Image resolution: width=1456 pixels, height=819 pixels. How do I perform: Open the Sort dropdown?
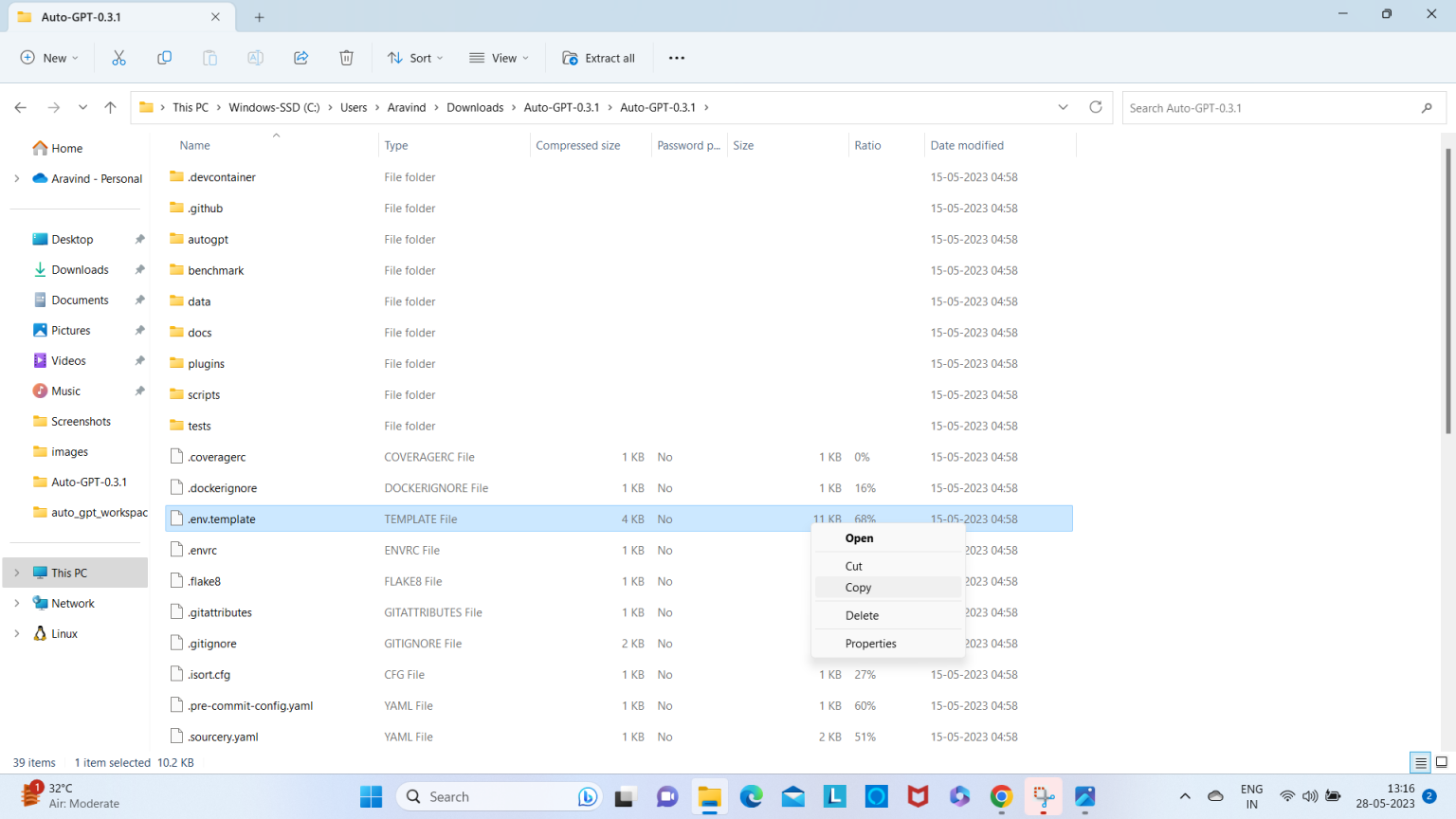tap(415, 58)
